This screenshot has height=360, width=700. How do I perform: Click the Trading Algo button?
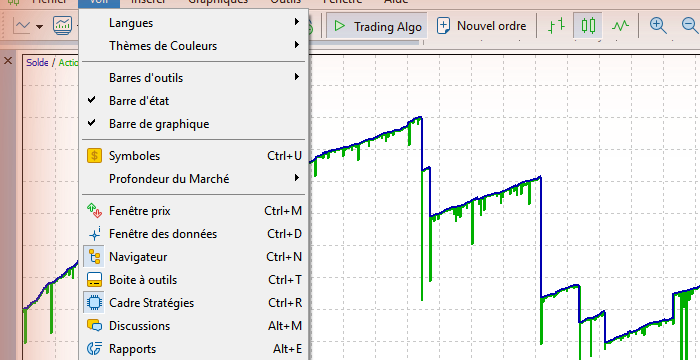(x=377, y=26)
